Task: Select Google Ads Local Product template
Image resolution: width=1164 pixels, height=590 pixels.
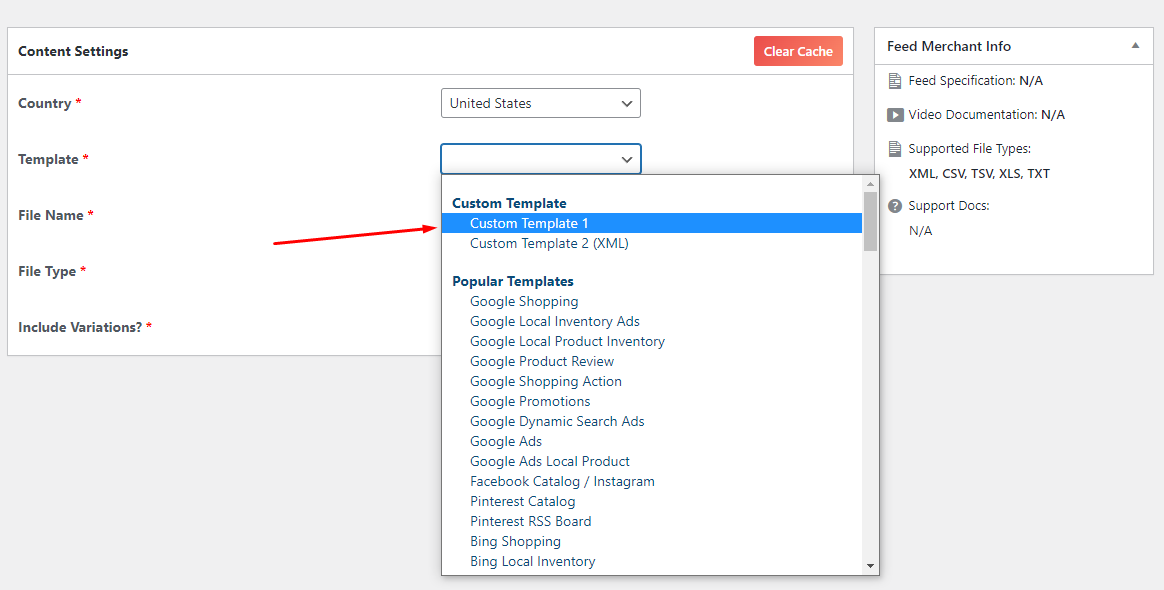Action: [x=652, y=462]
